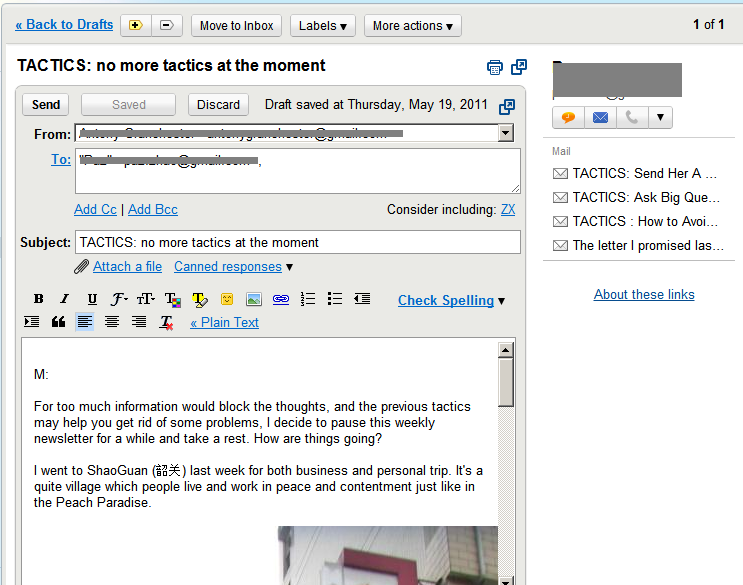Click the blockquote icon
Screen dimensions: 743x585
58,322
